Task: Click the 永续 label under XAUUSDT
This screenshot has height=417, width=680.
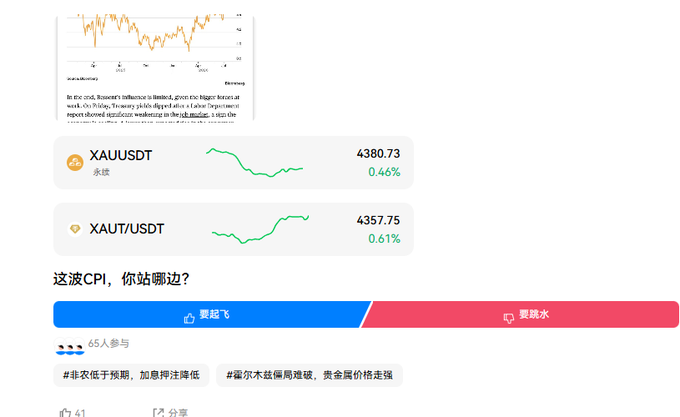Action: [x=101, y=172]
